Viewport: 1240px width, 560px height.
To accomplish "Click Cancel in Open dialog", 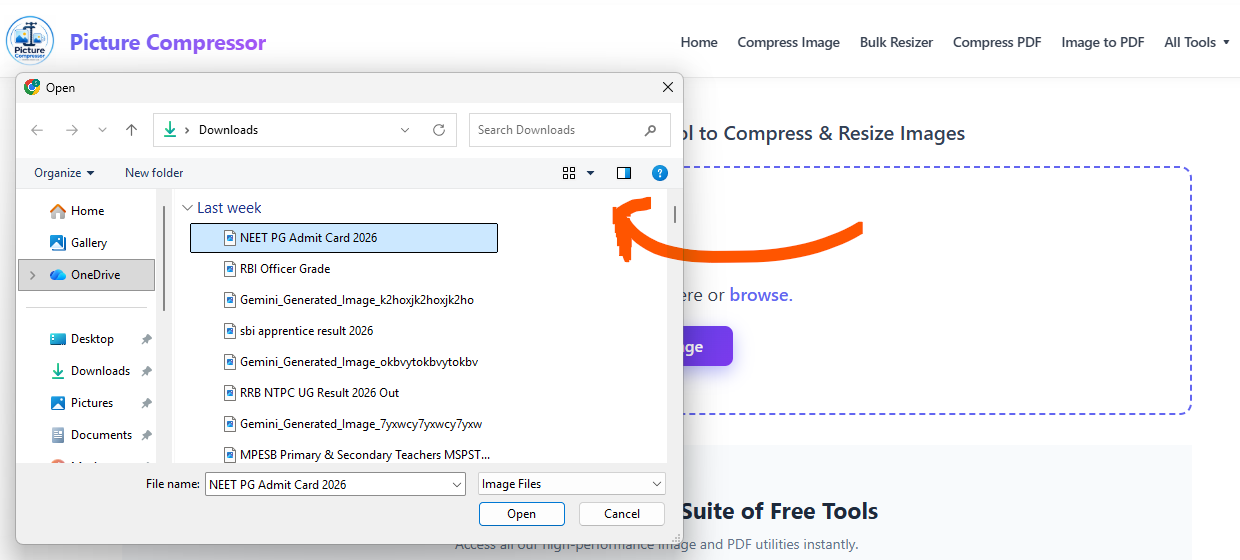I will click(x=622, y=514).
